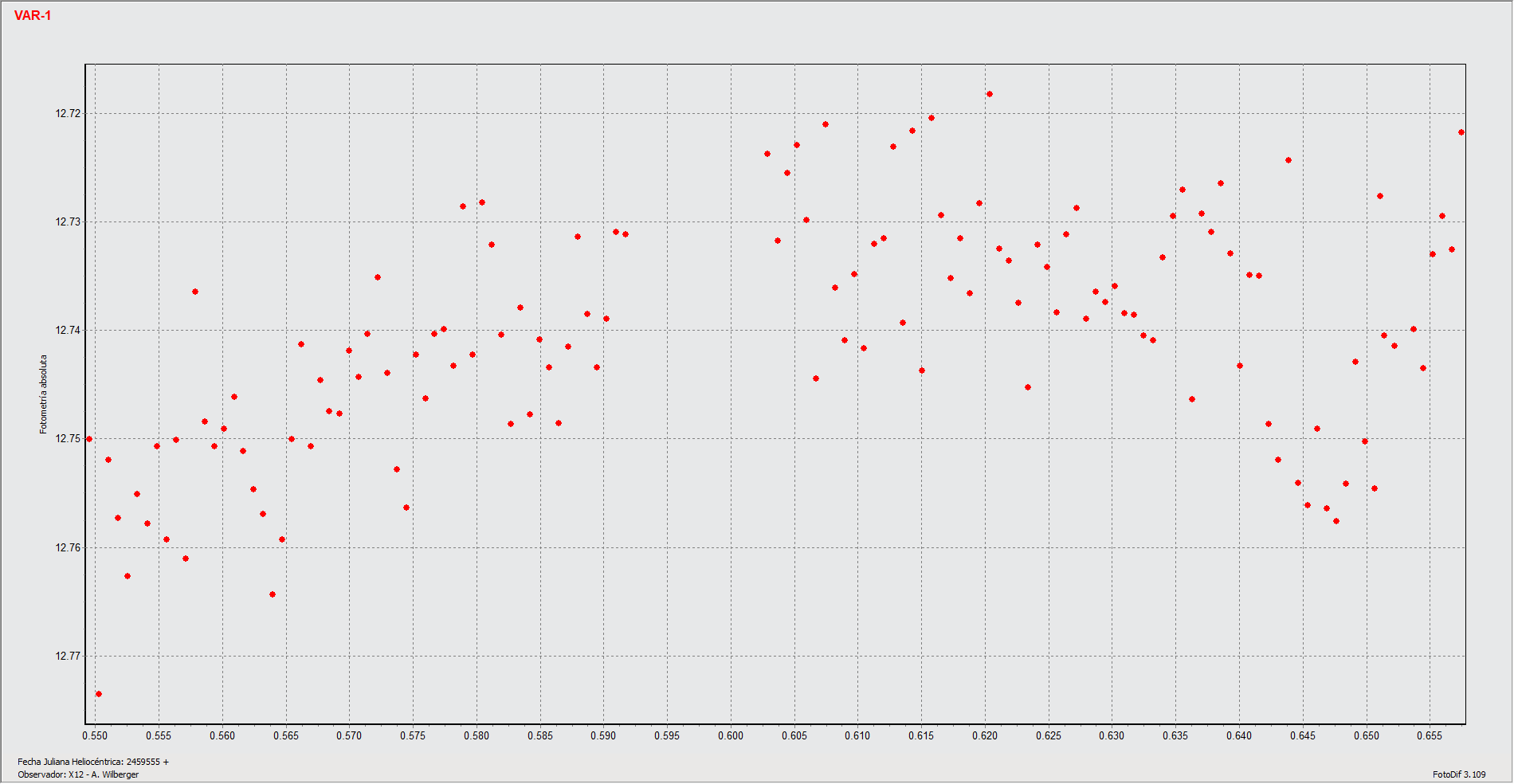Viewport: 1514px width, 784px height.
Task: Click the VAR-1 chart title
Action: pos(33,16)
